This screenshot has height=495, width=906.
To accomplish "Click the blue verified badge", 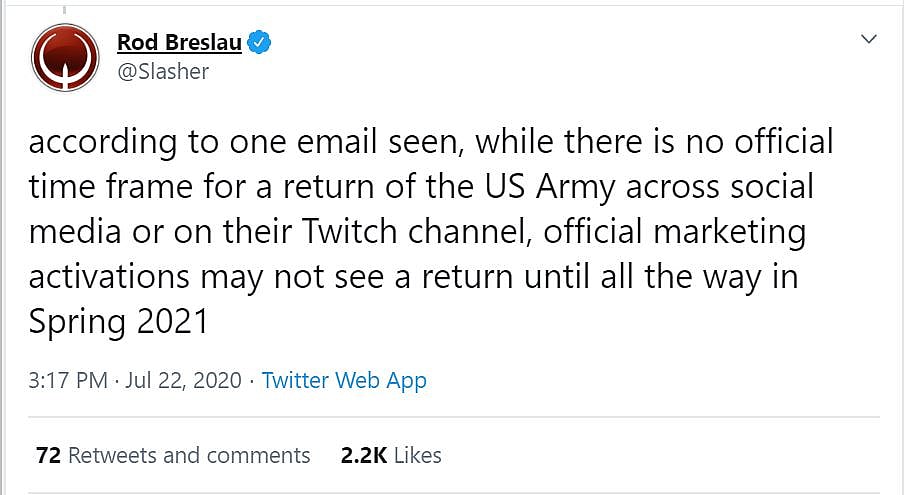I will 261,43.
